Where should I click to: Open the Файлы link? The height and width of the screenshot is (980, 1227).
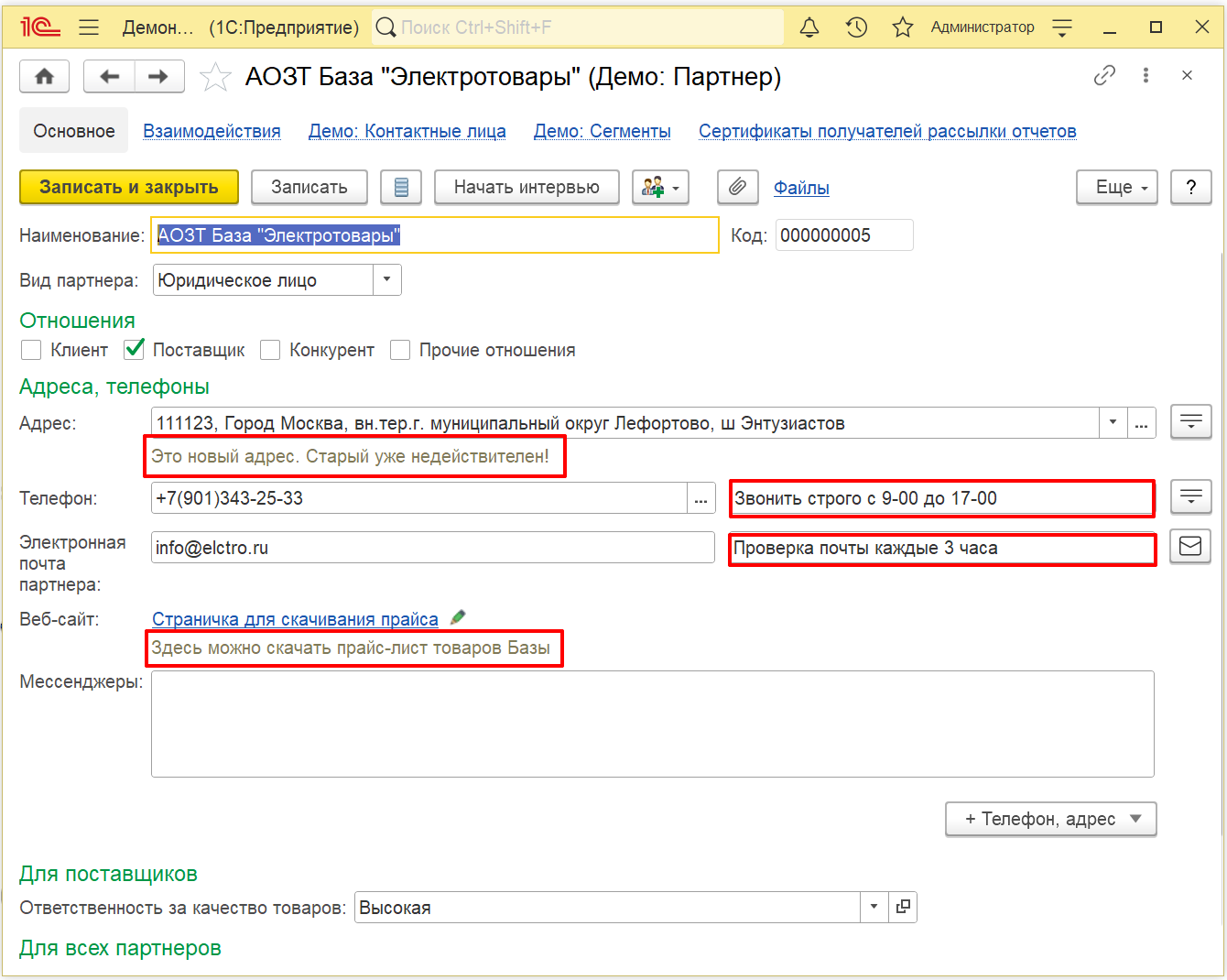point(801,187)
